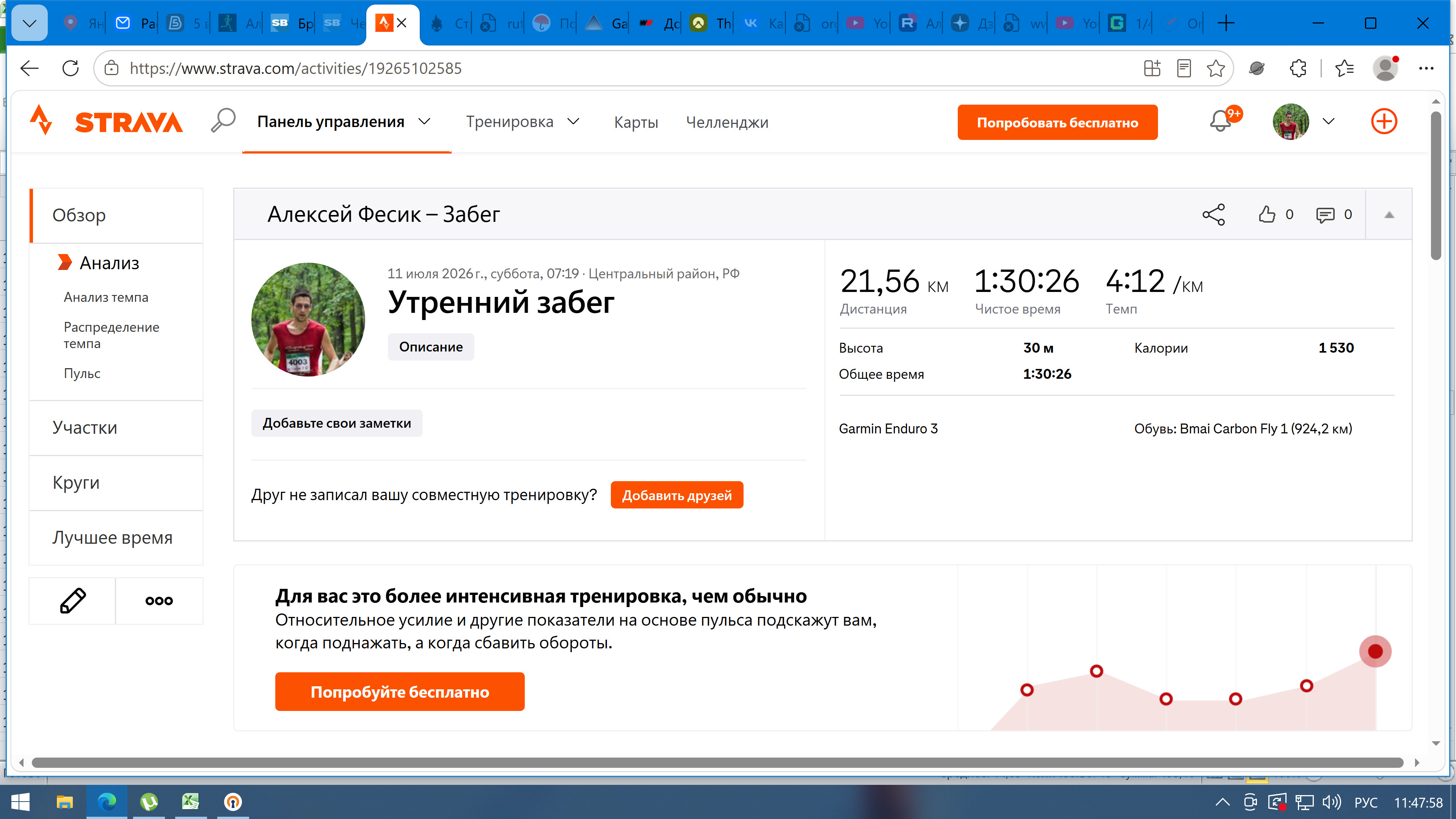The height and width of the screenshot is (819, 1456).
Task: Open Пульс in the sidebar
Action: pos(82,373)
